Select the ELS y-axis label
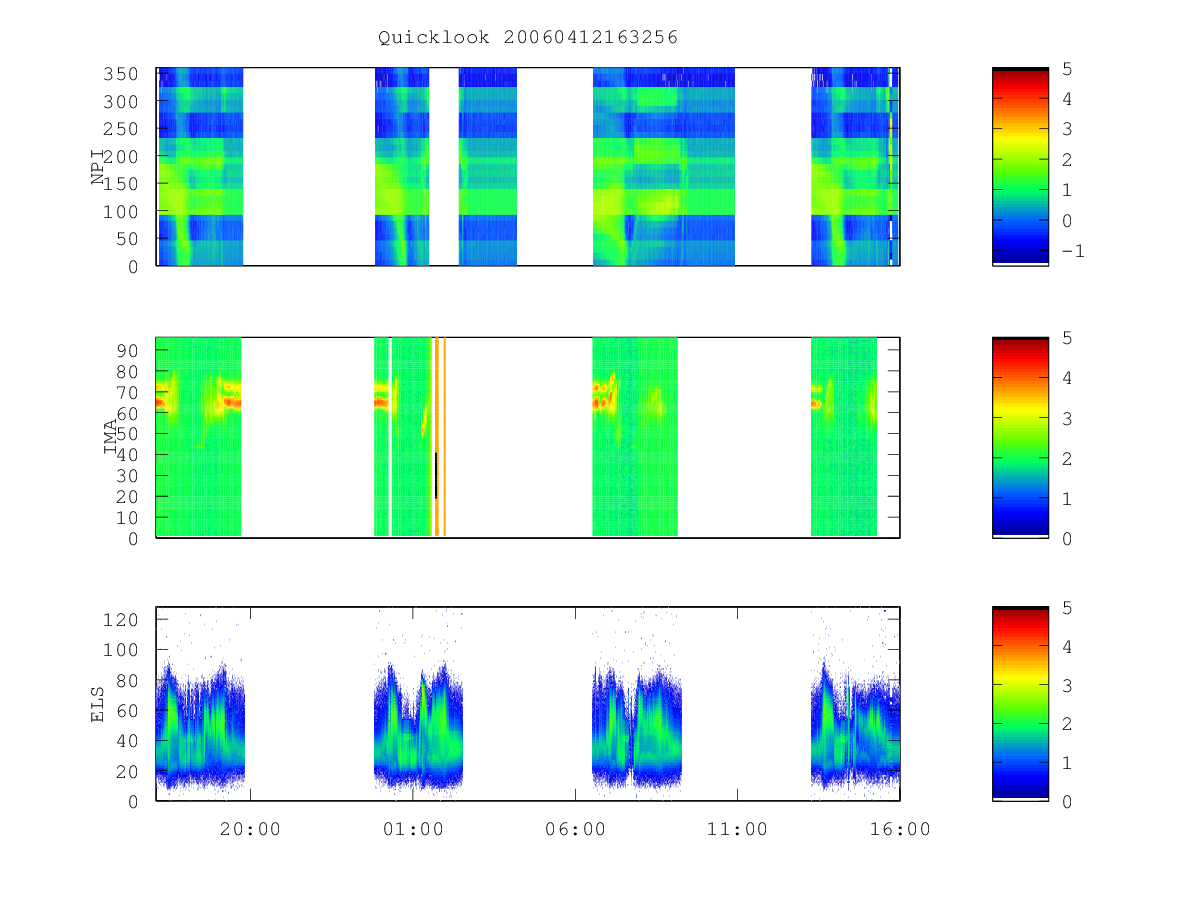The height and width of the screenshot is (900, 1200). [99, 704]
